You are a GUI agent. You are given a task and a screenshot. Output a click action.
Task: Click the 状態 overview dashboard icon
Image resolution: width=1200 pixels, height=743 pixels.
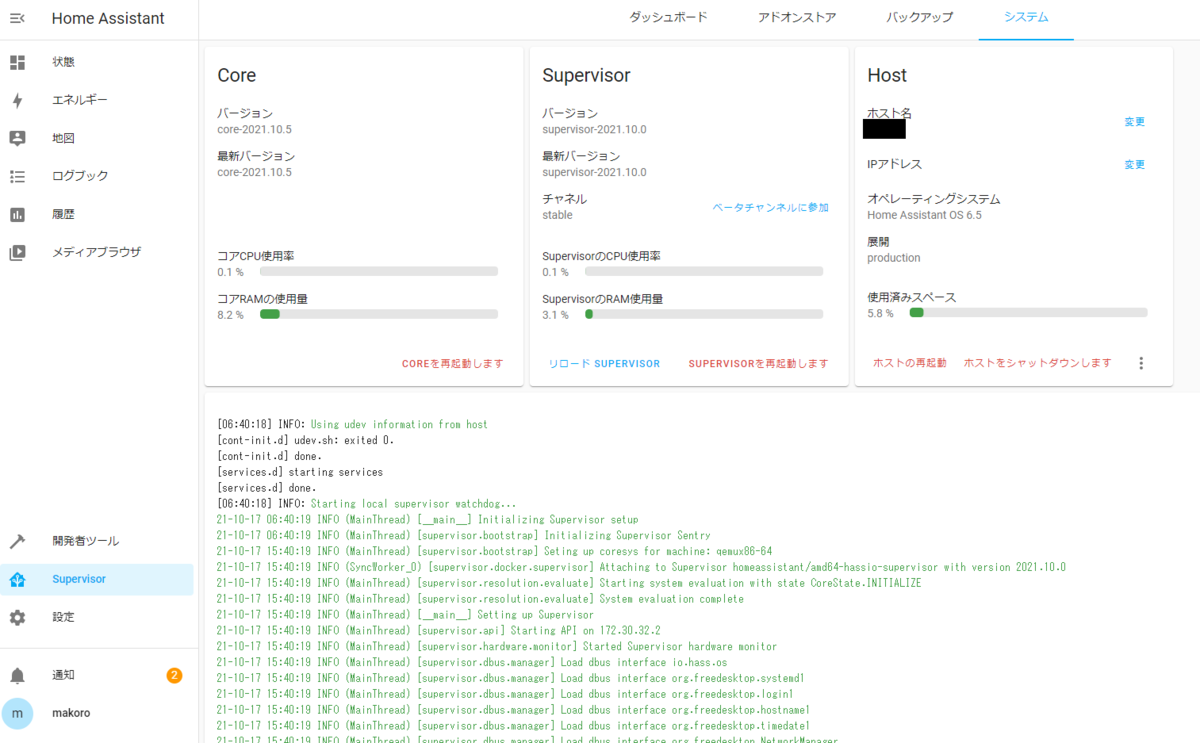point(17,62)
